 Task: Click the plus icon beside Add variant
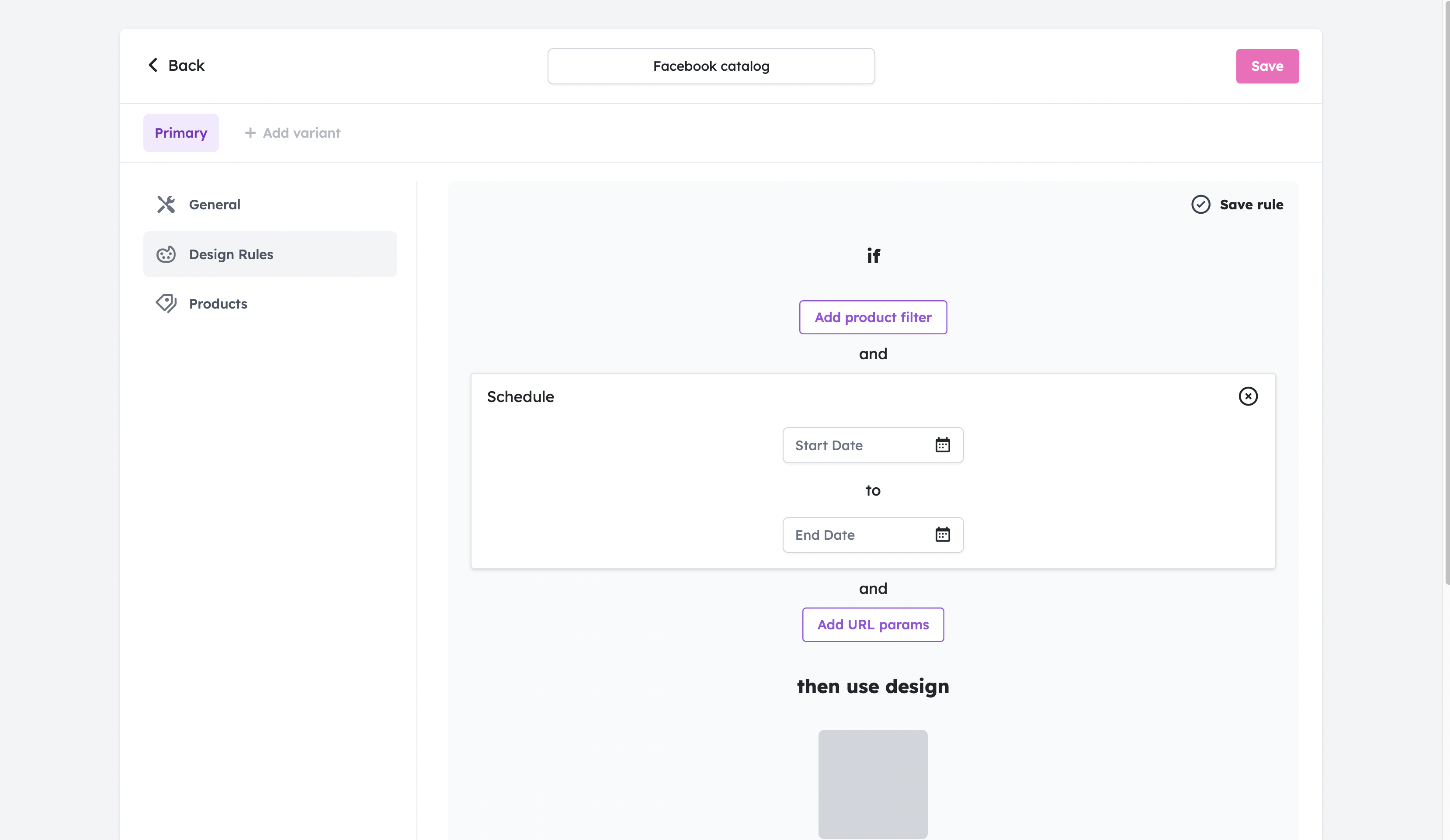tap(250, 133)
